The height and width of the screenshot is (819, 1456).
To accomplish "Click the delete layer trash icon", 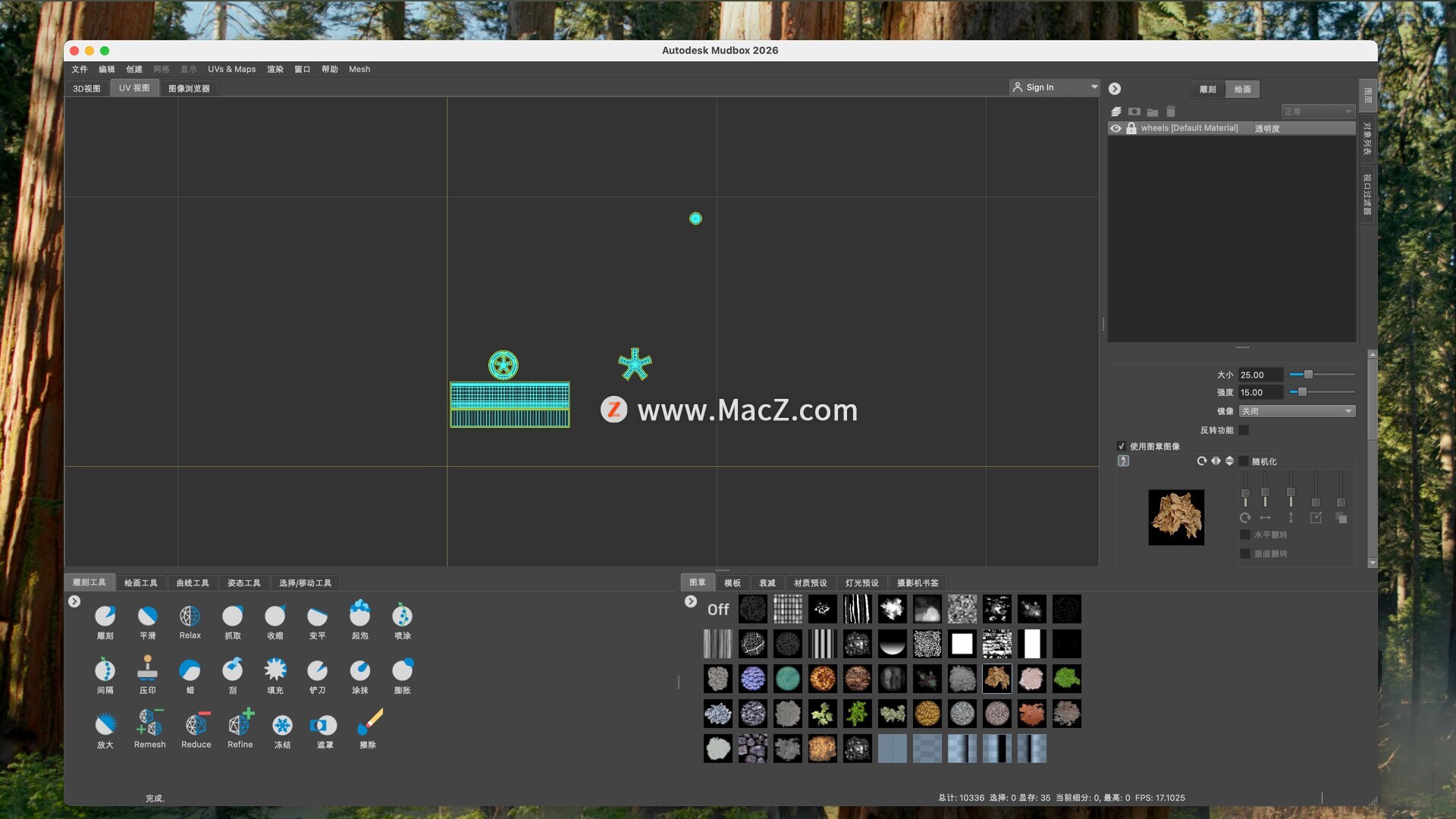I will coord(1170,111).
